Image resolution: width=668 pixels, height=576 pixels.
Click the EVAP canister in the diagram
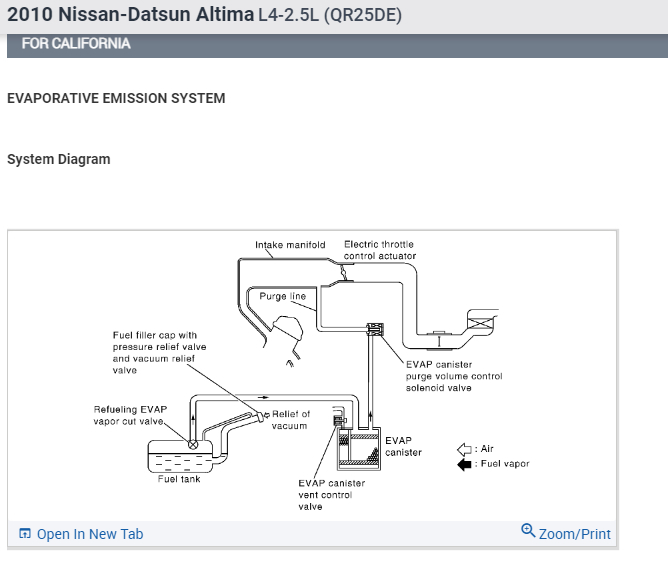pyautogui.click(x=359, y=449)
